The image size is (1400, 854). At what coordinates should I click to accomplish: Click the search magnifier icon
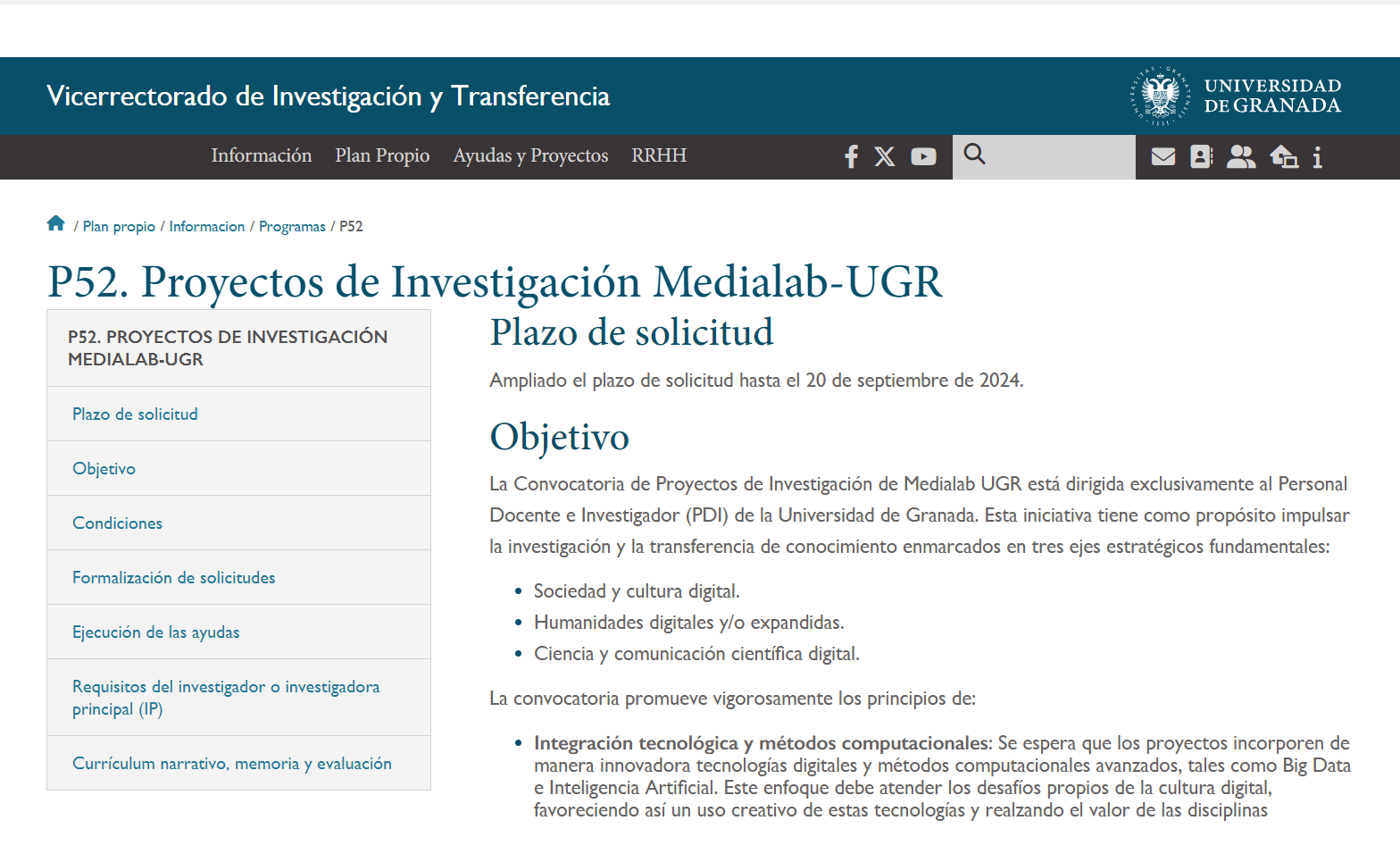[x=974, y=155]
